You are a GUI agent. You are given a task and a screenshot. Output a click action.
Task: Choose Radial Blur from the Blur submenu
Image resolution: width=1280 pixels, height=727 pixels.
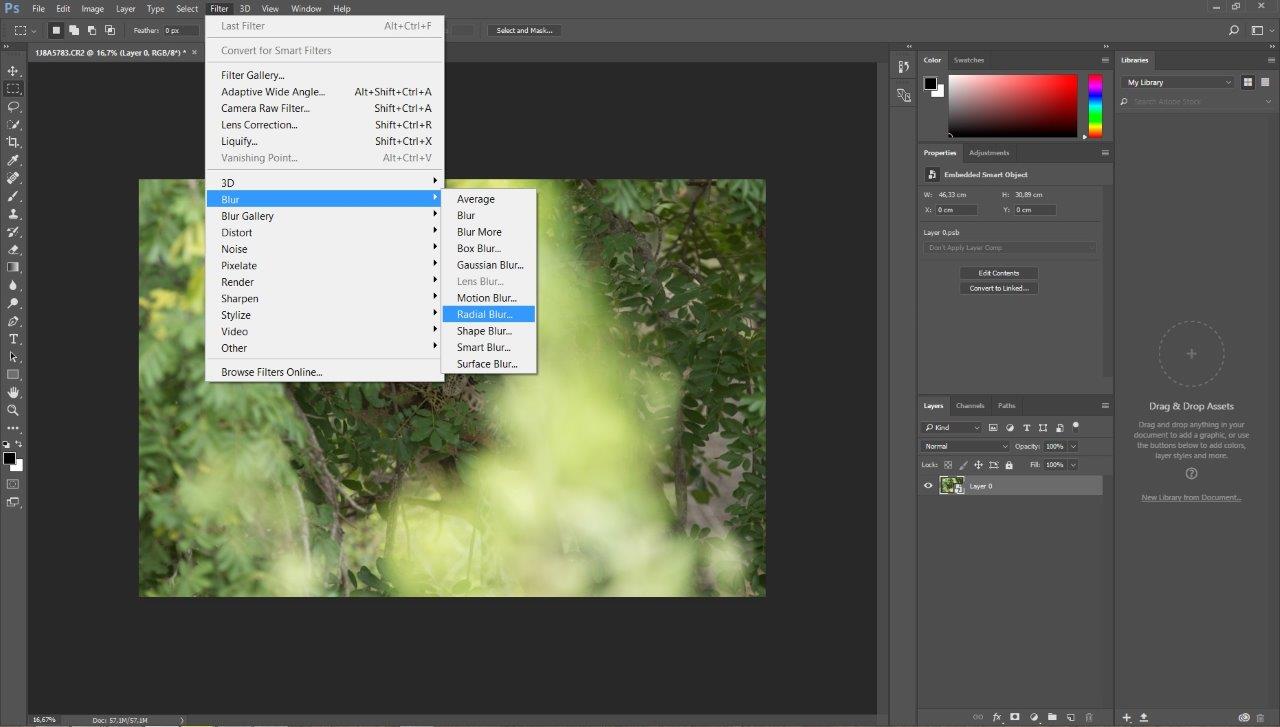coord(487,313)
